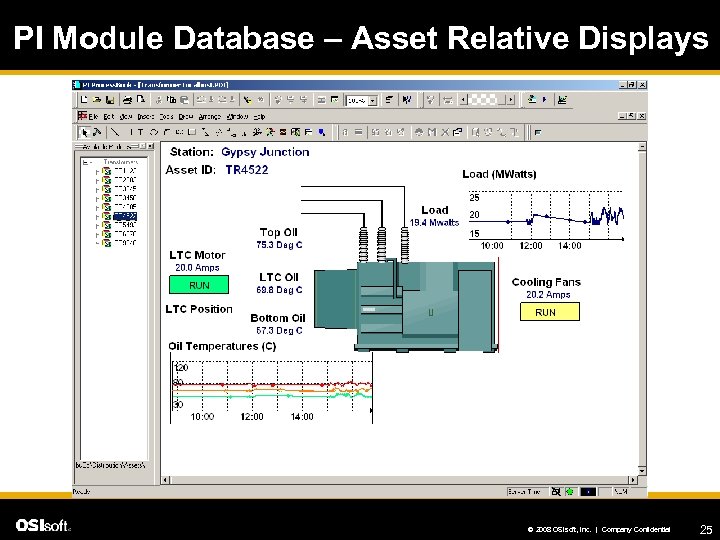Screen dimensions: 720x540
Task: Open the Help menu
Action: click(259, 117)
